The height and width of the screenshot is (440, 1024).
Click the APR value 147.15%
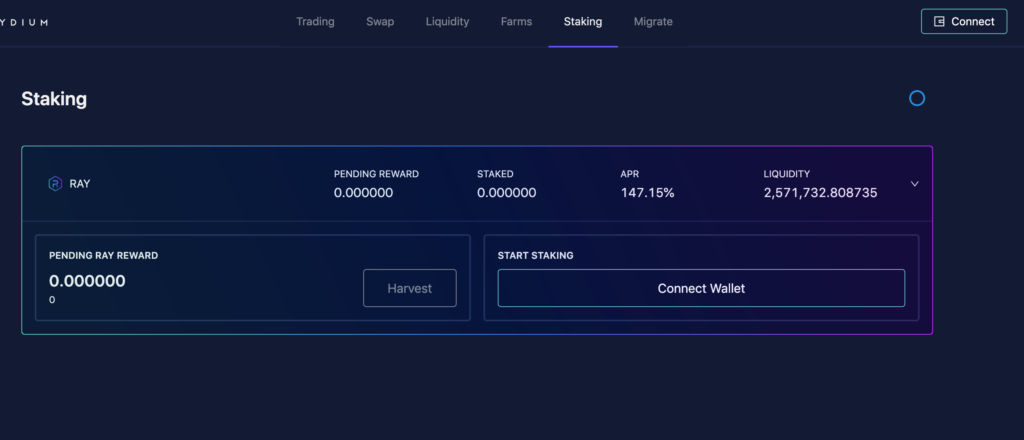pos(647,193)
